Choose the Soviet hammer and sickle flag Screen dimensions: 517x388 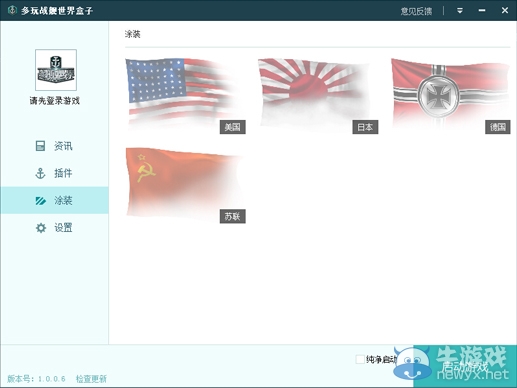(185, 185)
